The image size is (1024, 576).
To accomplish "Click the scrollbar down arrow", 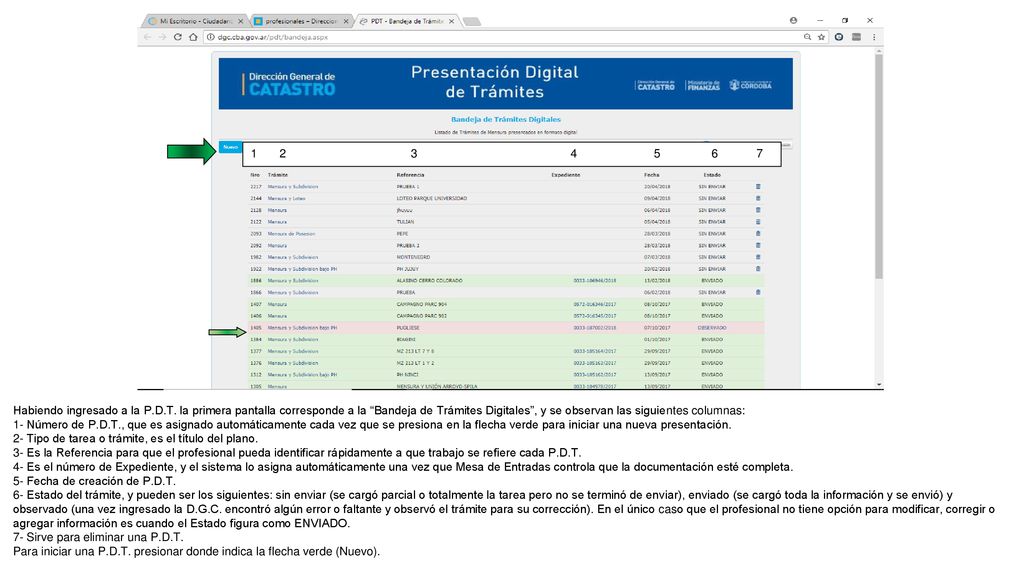I will (x=879, y=385).
